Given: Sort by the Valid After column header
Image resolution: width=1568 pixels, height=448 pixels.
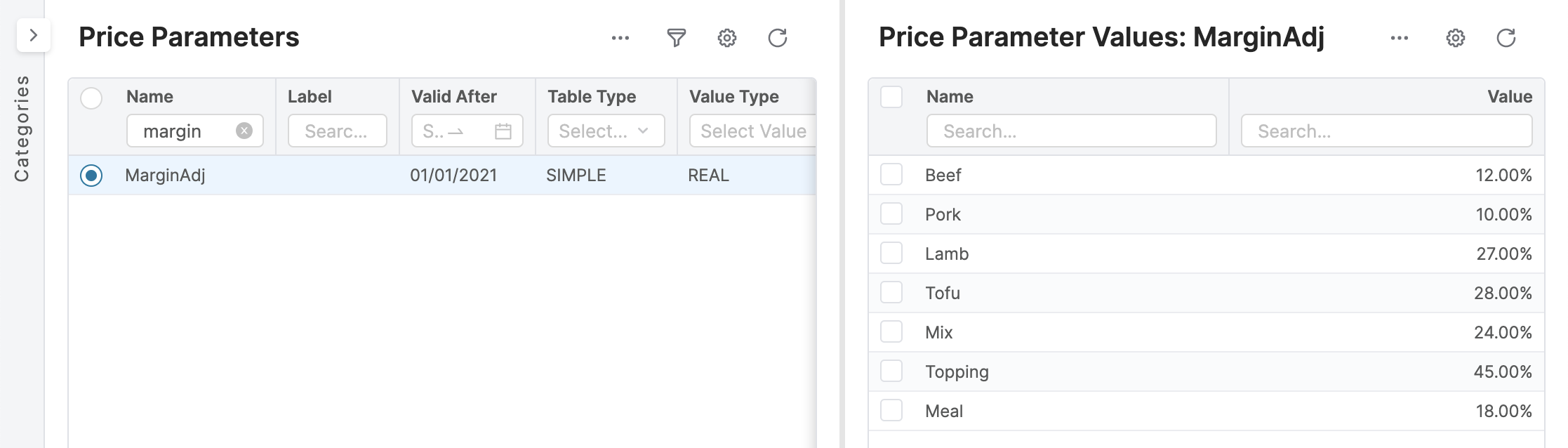Looking at the screenshot, I should [453, 97].
